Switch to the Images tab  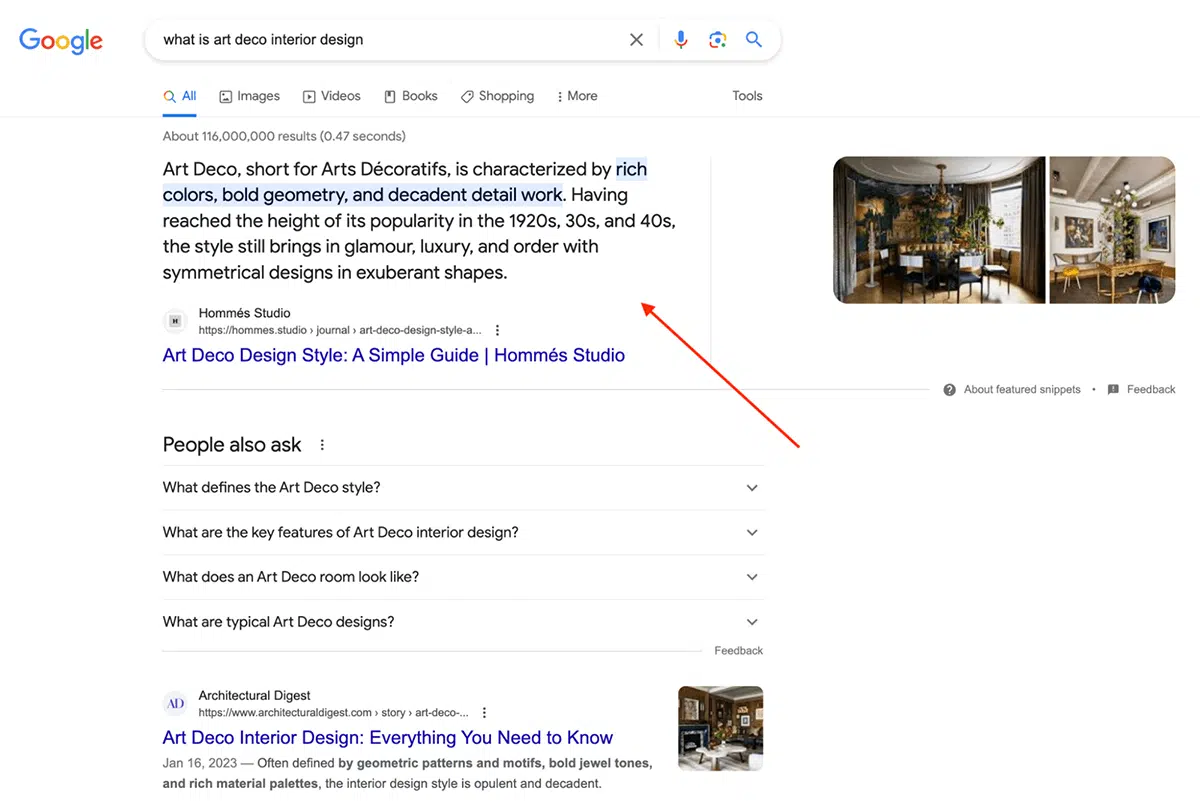point(250,96)
